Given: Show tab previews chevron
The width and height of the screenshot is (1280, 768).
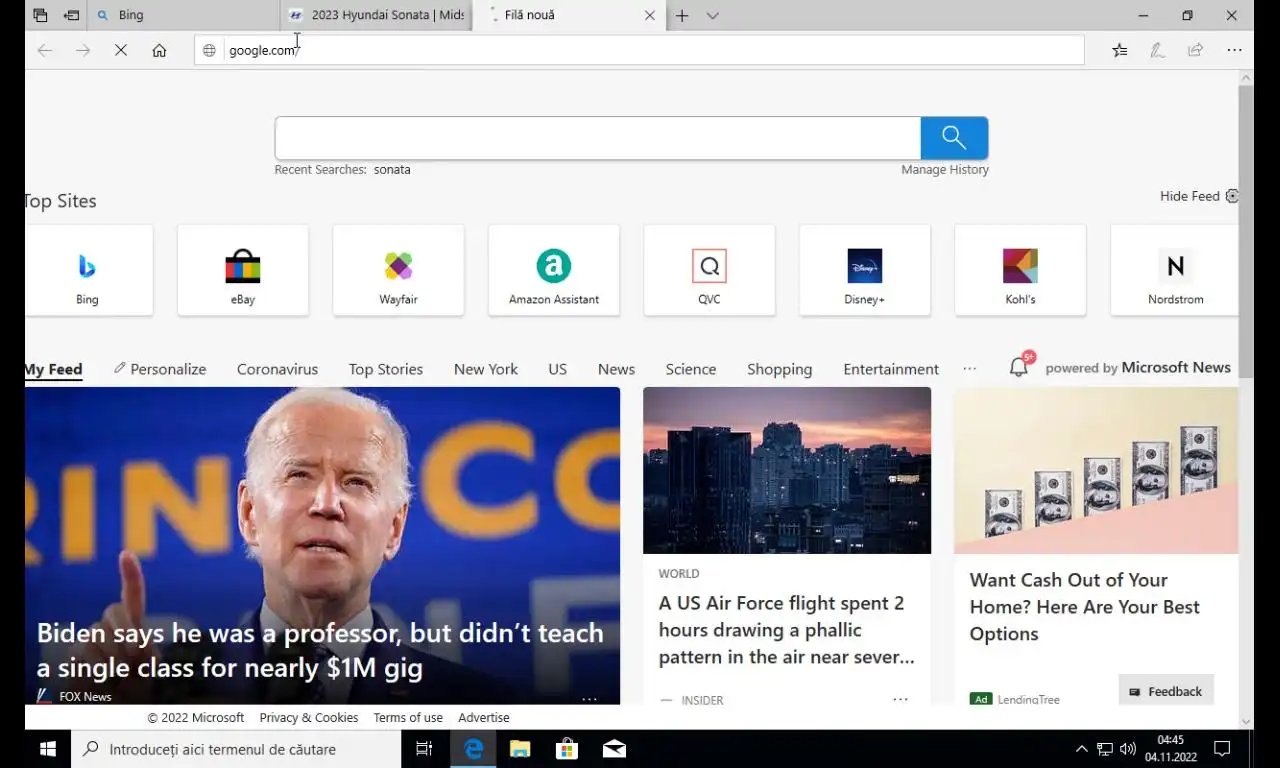Looking at the screenshot, I should click(712, 15).
